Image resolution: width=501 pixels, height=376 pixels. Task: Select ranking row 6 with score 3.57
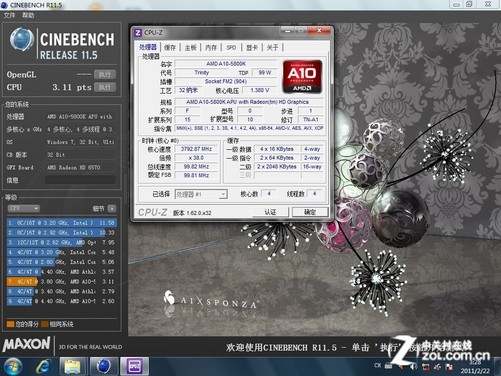coord(62,272)
